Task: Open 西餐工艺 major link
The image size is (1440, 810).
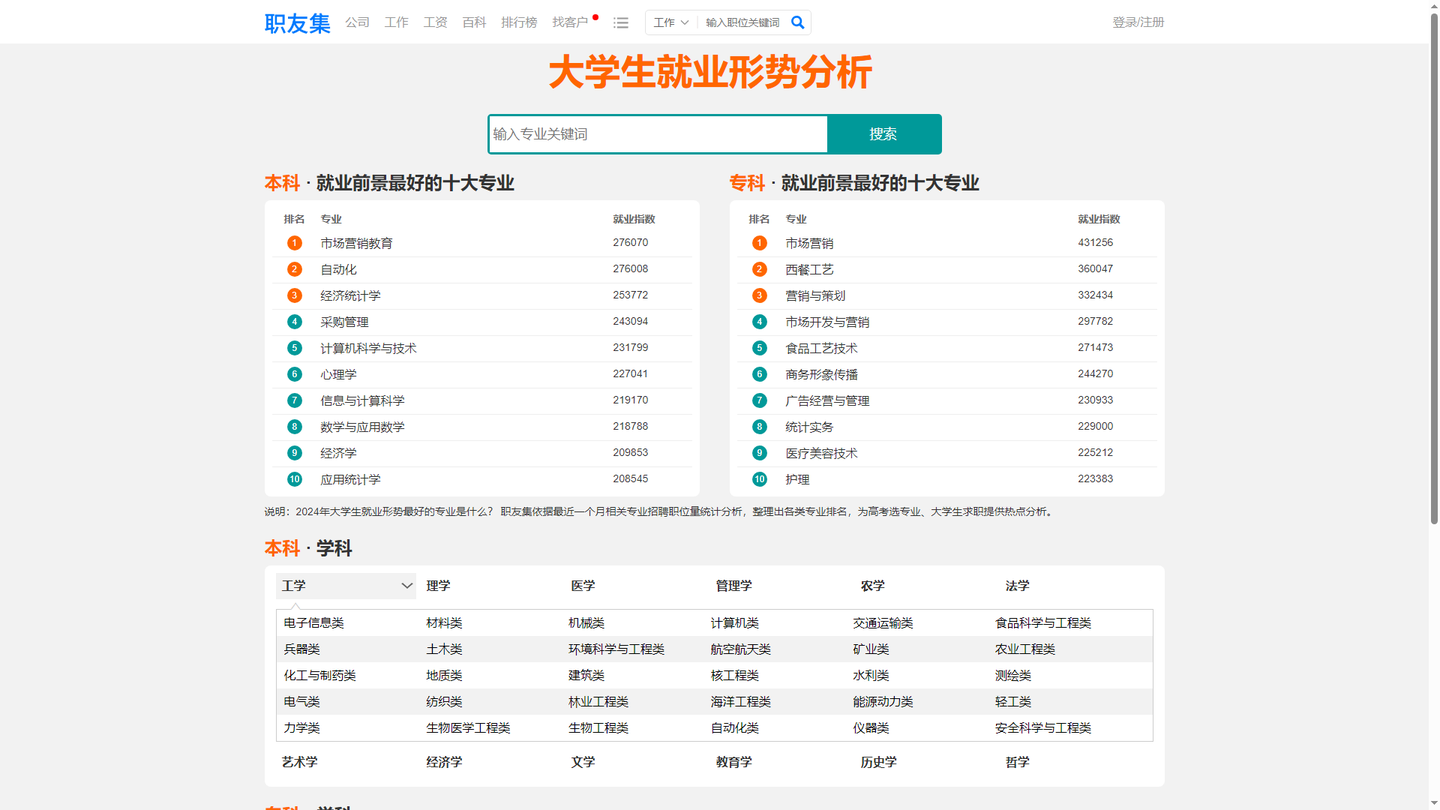Action: point(810,269)
